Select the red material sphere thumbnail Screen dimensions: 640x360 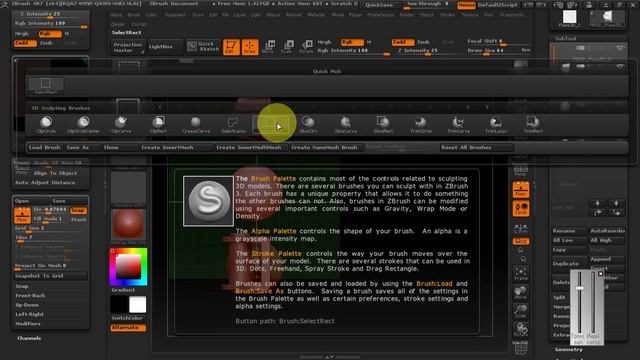[128, 224]
